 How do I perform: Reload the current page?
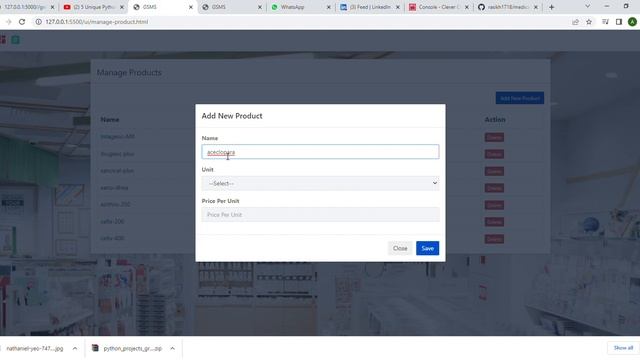click(x=22, y=22)
